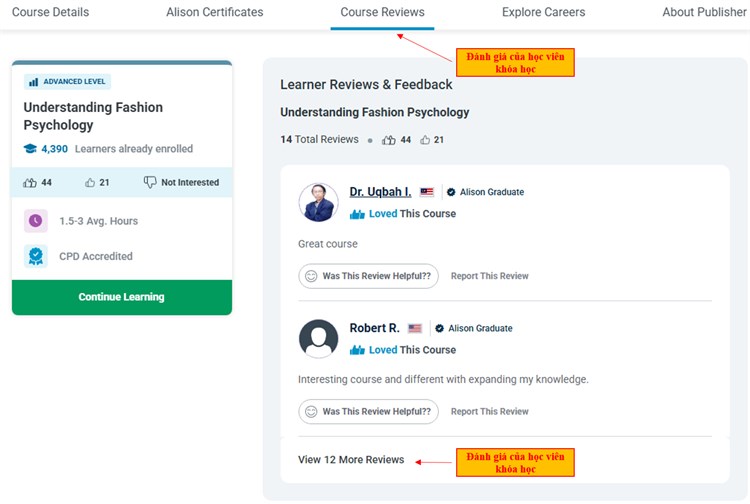Click the purple clock average hours icon

click(35, 221)
